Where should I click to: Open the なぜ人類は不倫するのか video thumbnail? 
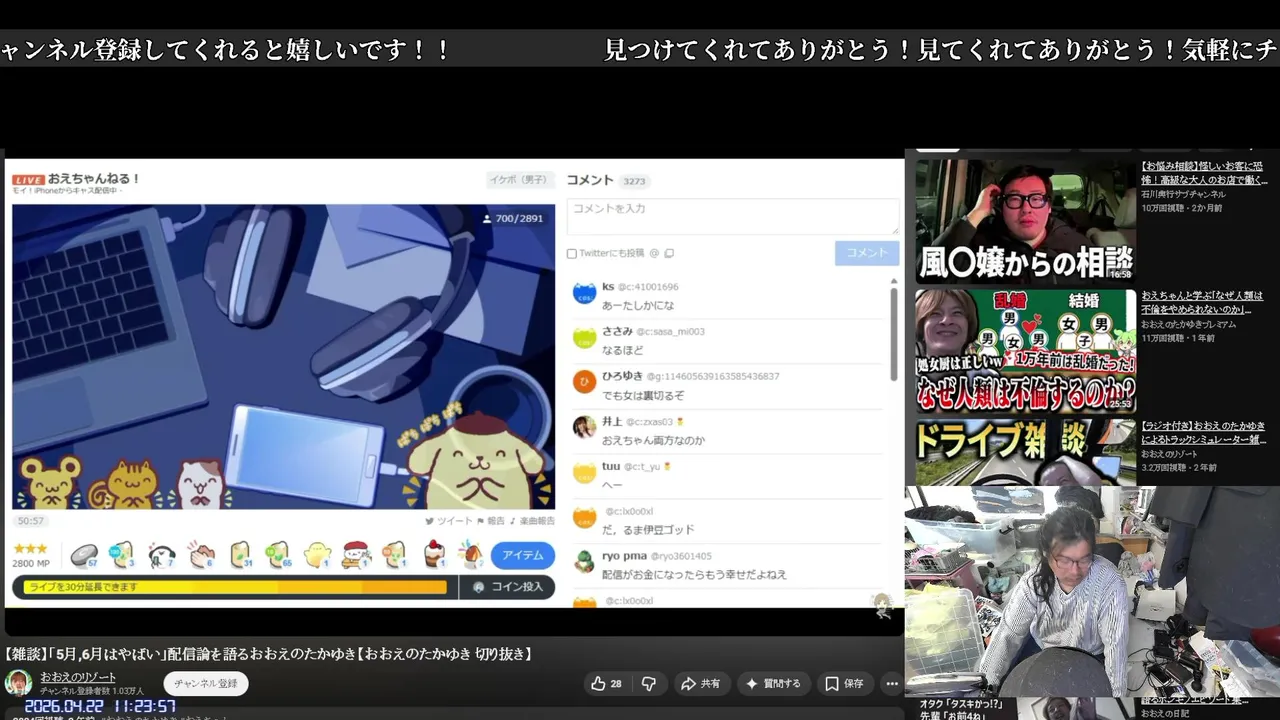(1026, 351)
